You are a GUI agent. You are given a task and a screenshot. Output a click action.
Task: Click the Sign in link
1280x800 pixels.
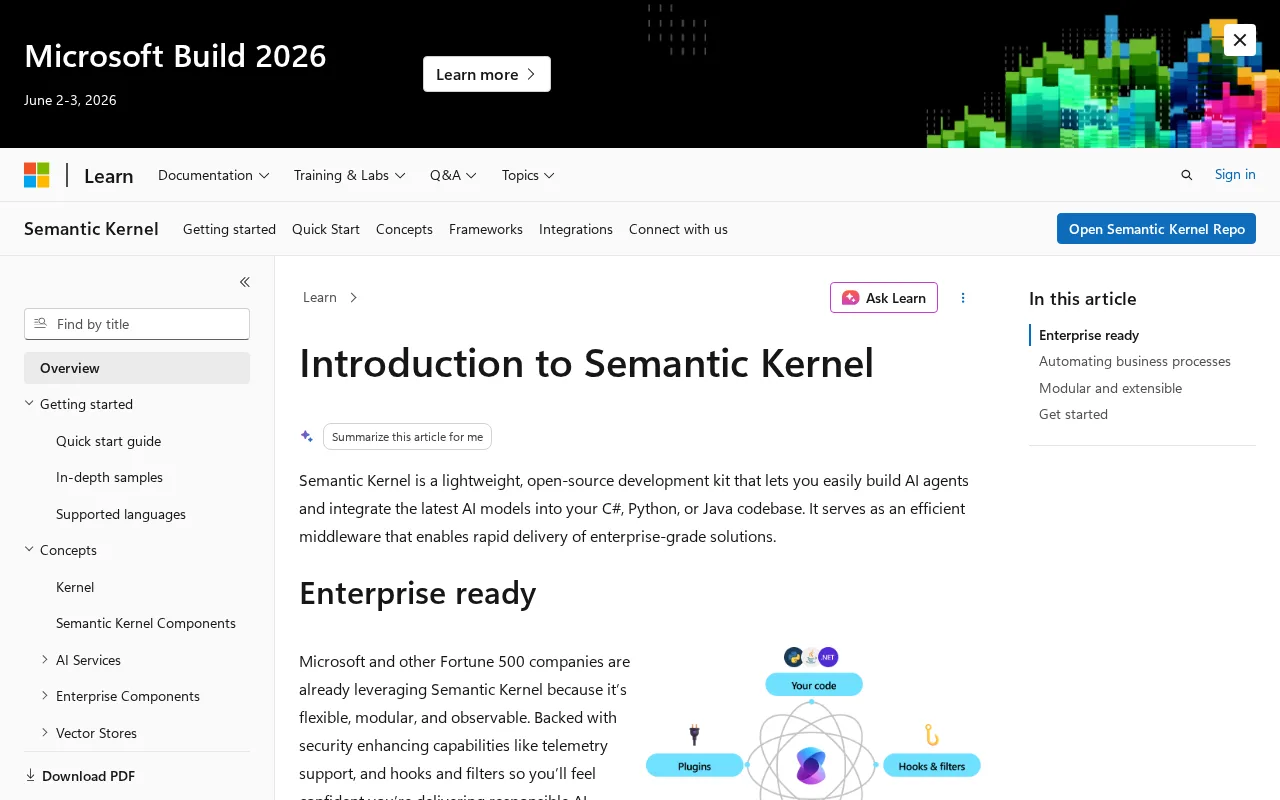coord(1235,174)
